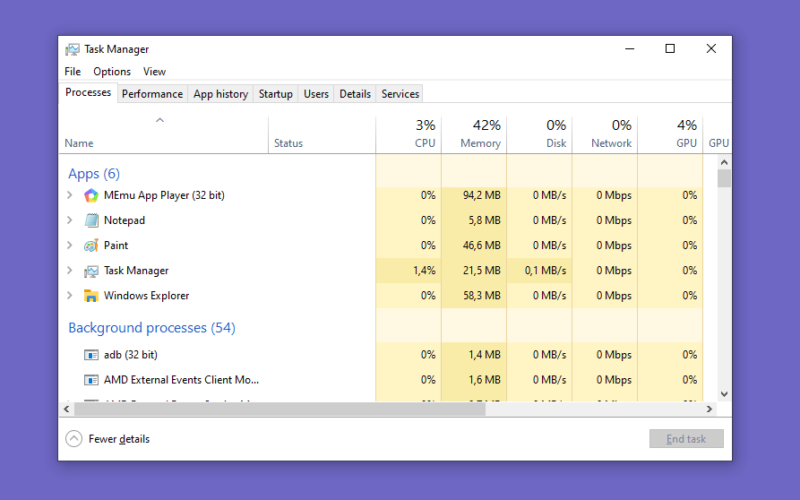
Task: Expand the Notepad process group
Action: (70, 220)
